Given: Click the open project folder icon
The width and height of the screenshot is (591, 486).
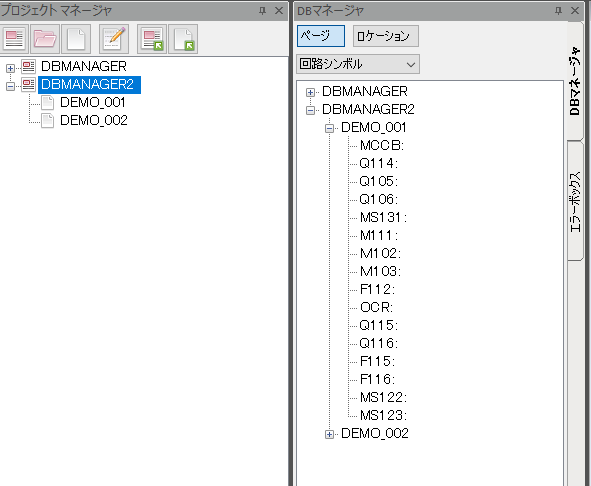Looking at the screenshot, I should [x=45, y=39].
